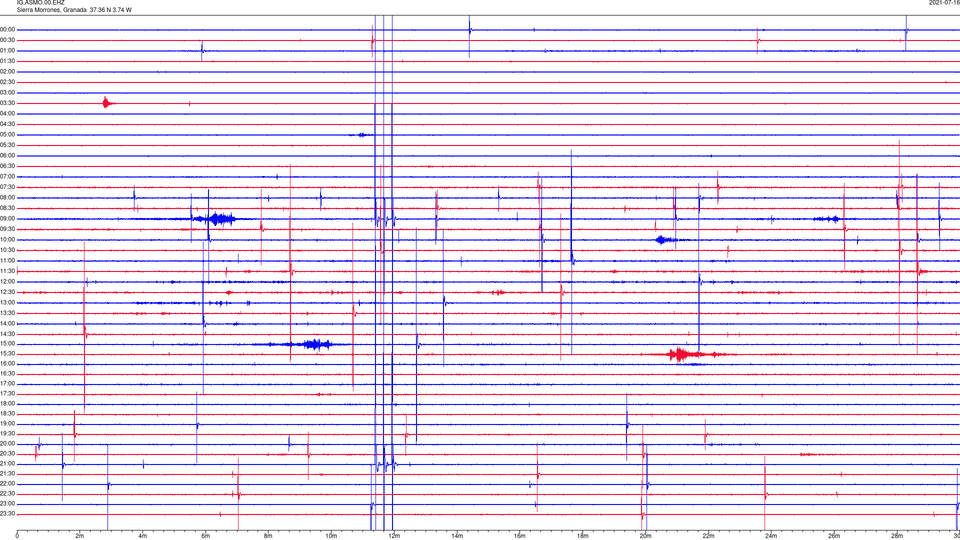Select the 03:00 trace time label
This screenshot has height=540, width=960.
(x=8, y=93)
